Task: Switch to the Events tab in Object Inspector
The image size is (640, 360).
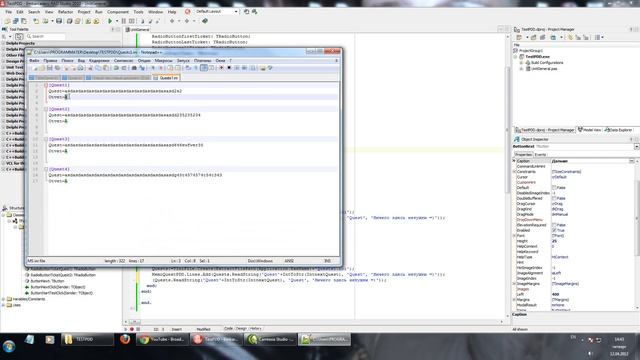Action: [x=540, y=155]
